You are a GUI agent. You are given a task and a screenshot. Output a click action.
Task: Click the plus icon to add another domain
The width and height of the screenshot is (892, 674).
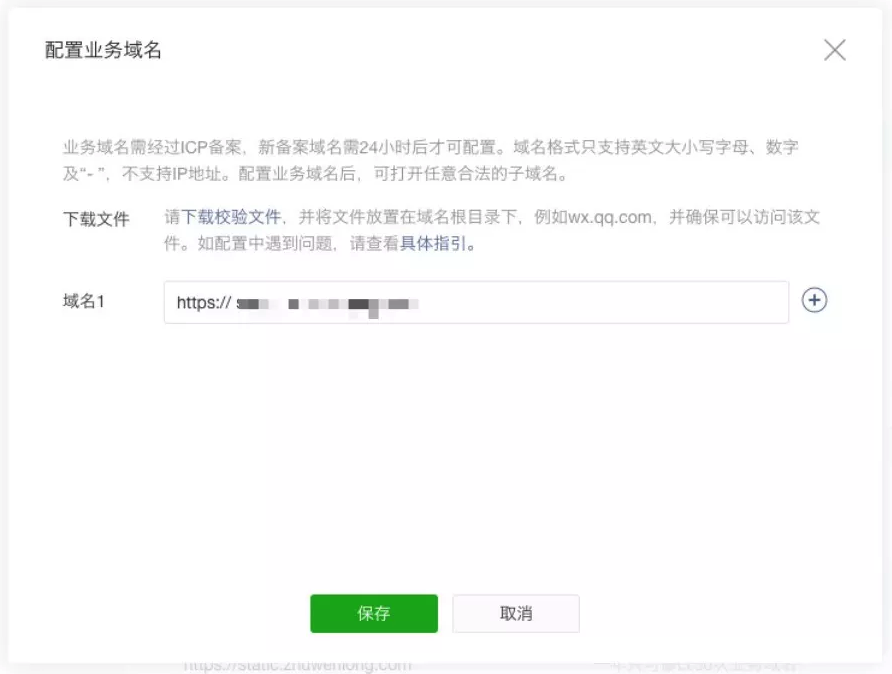point(815,301)
